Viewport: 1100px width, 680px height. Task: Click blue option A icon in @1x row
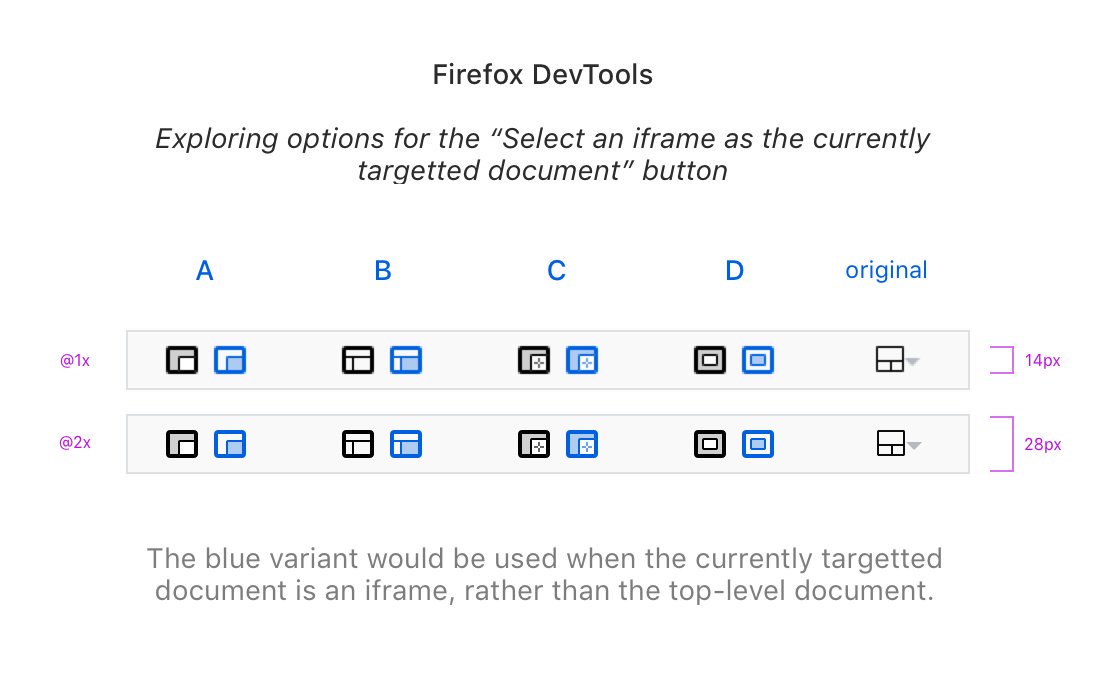230,360
